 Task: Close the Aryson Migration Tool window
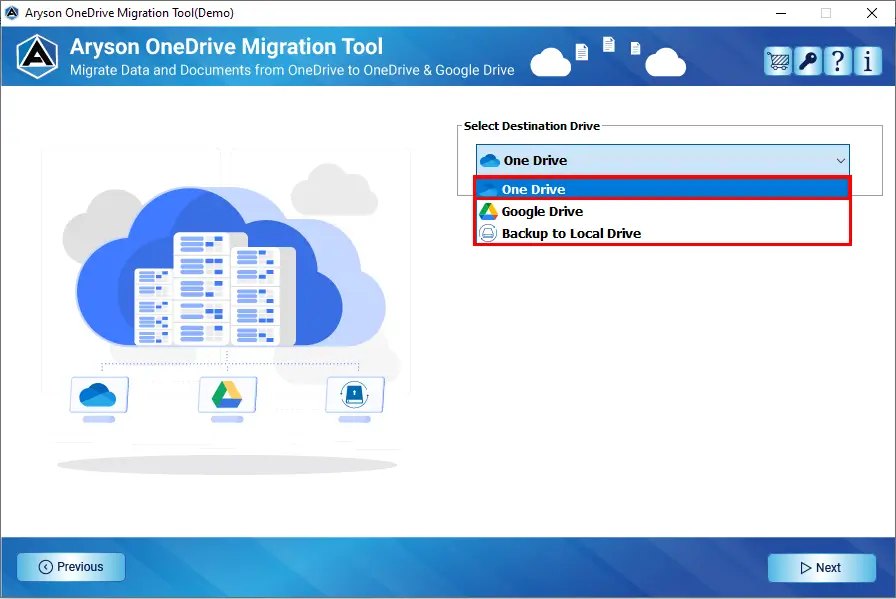pos(871,13)
